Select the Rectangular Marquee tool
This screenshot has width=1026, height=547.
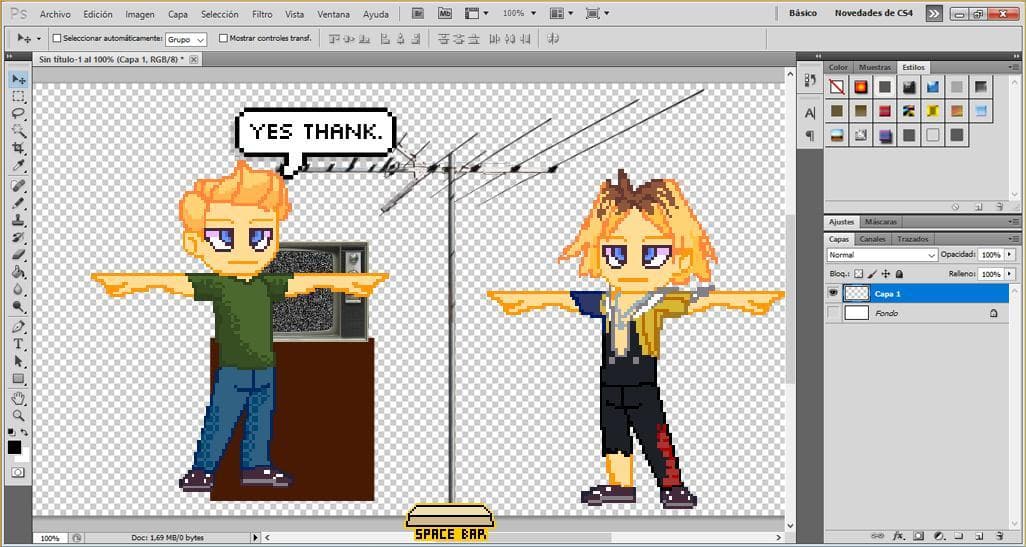18,97
